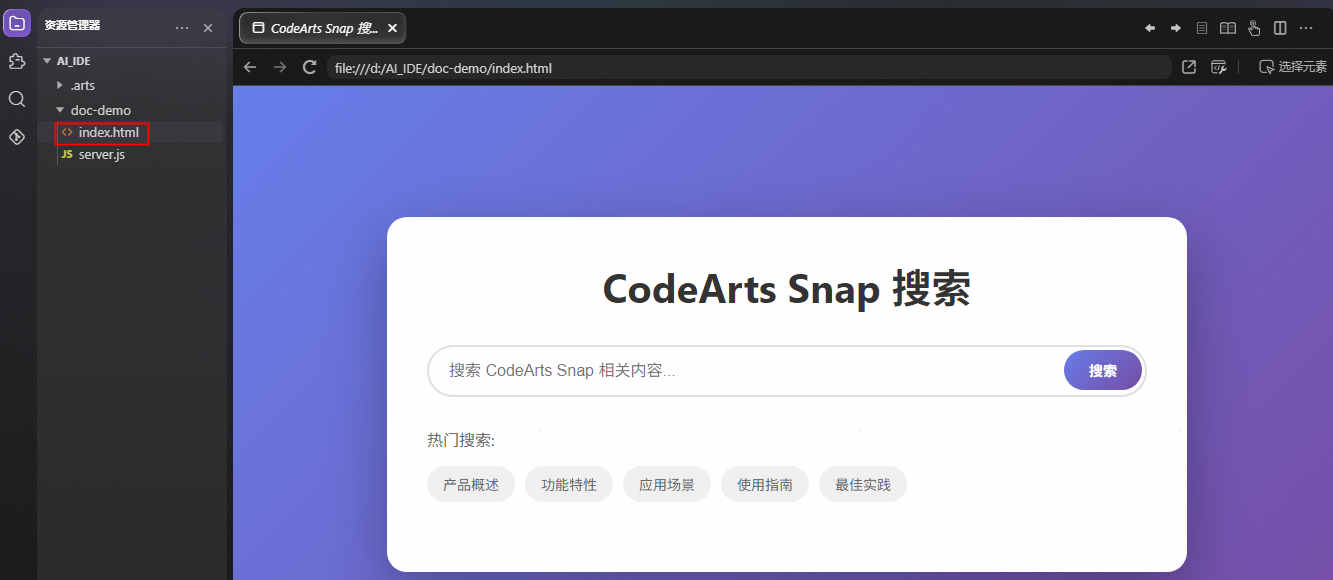The image size is (1333, 580).
Task: Collapse the AI_IDE root folder
Action: pos(73,61)
